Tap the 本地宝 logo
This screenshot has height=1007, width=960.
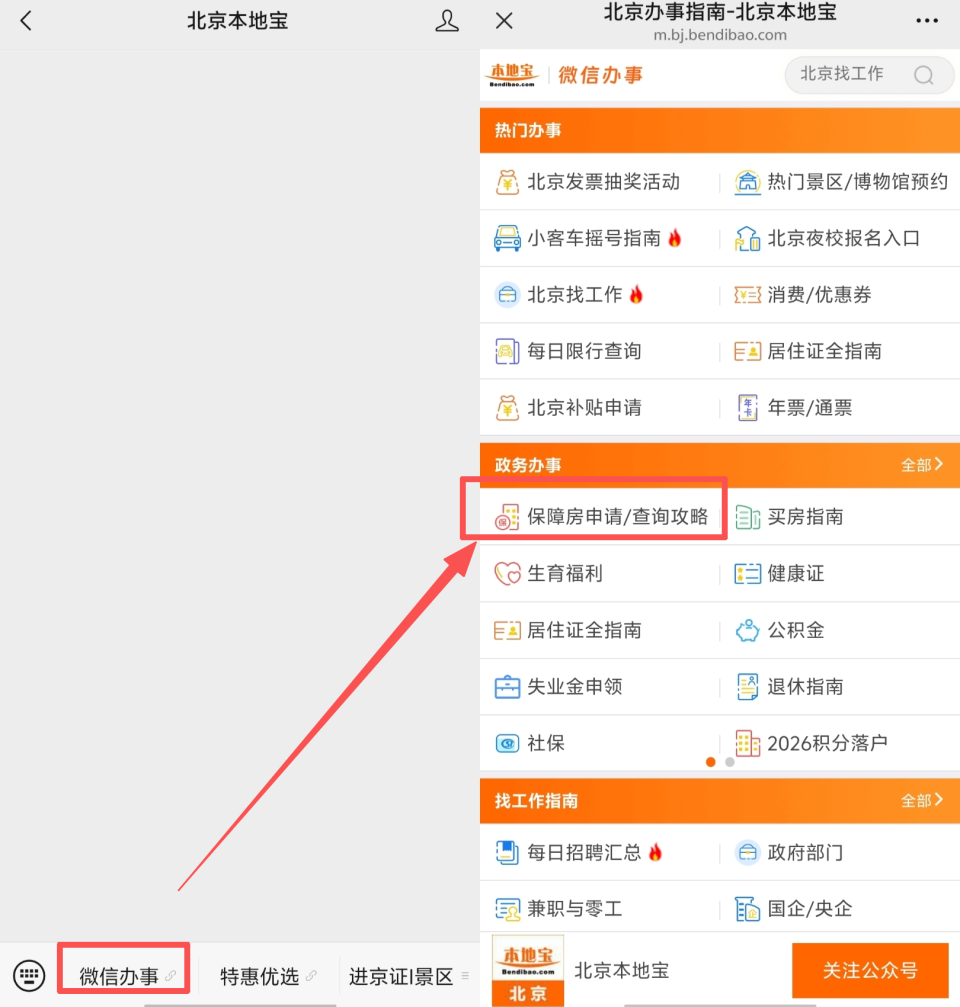click(512, 74)
